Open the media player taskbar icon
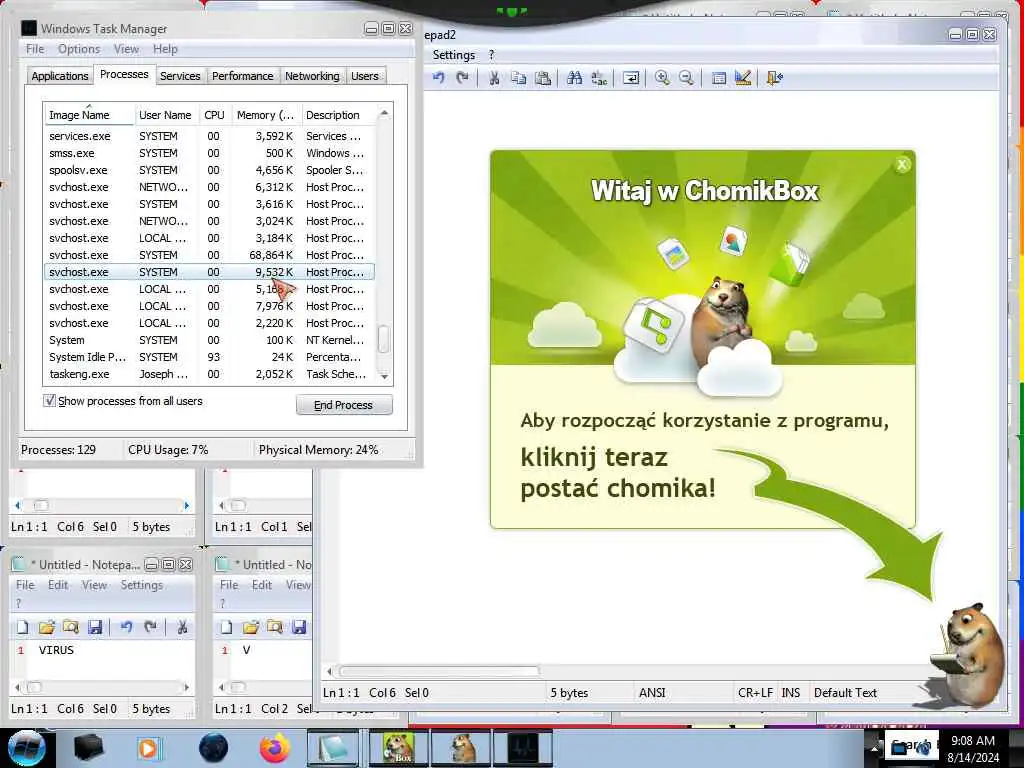The height and width of the screenshot is (768, 1024). point(148,748)
